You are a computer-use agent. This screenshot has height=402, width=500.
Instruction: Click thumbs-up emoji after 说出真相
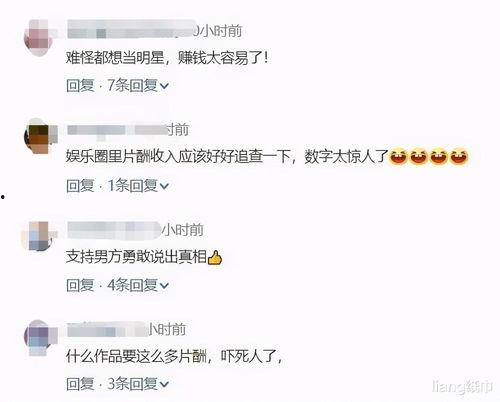point(215,257)
